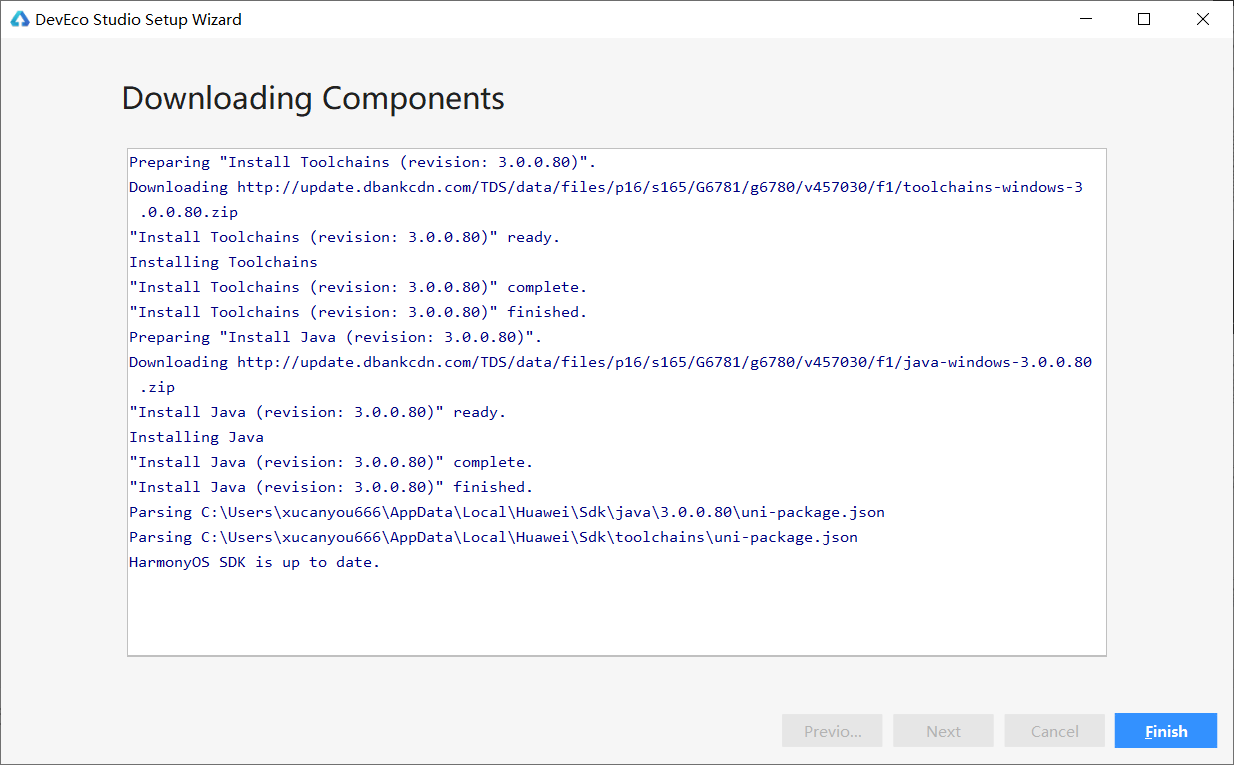Click the Parsing toolchains uni-package.json path line

point(493,537)
